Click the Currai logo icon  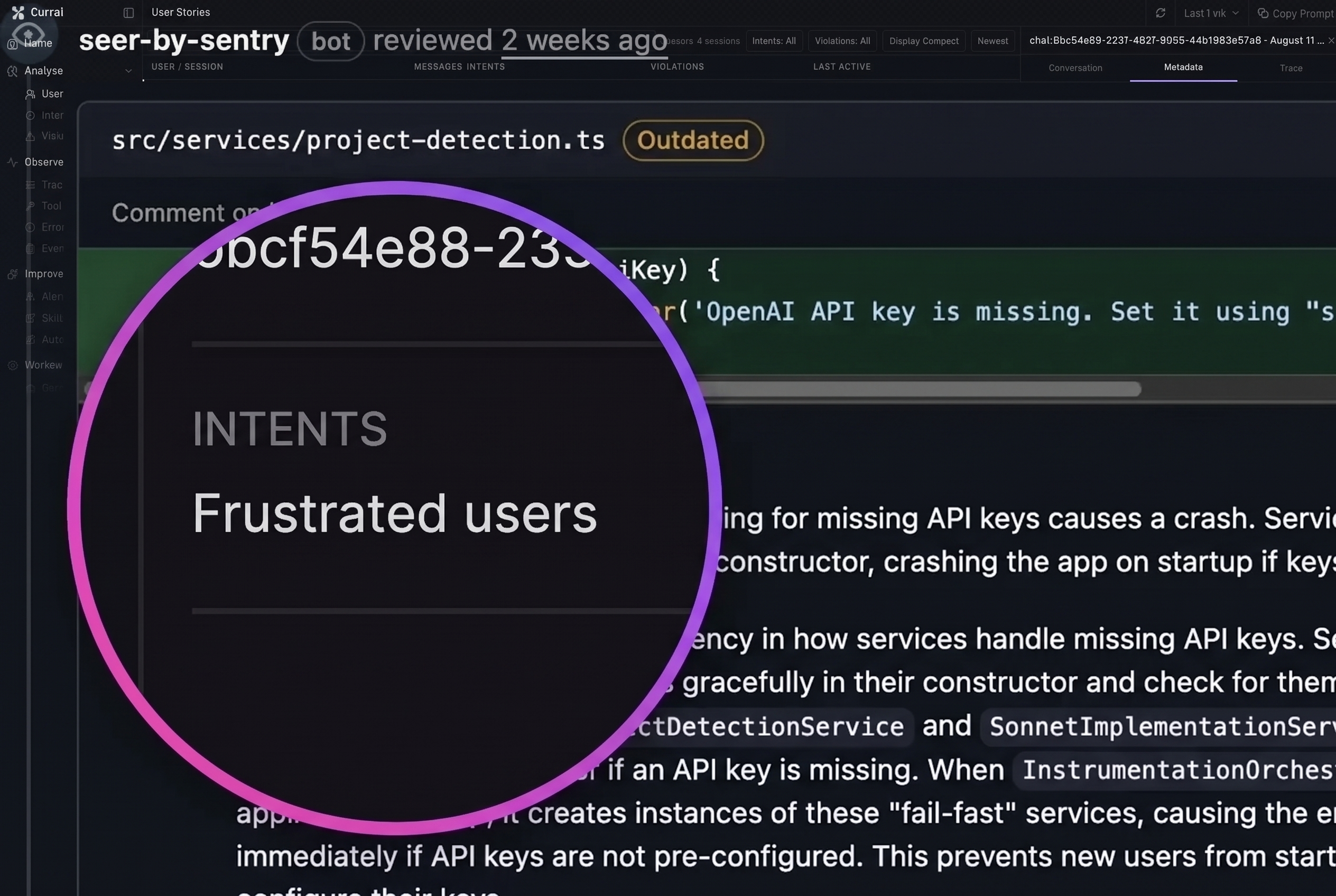[18, 12]
